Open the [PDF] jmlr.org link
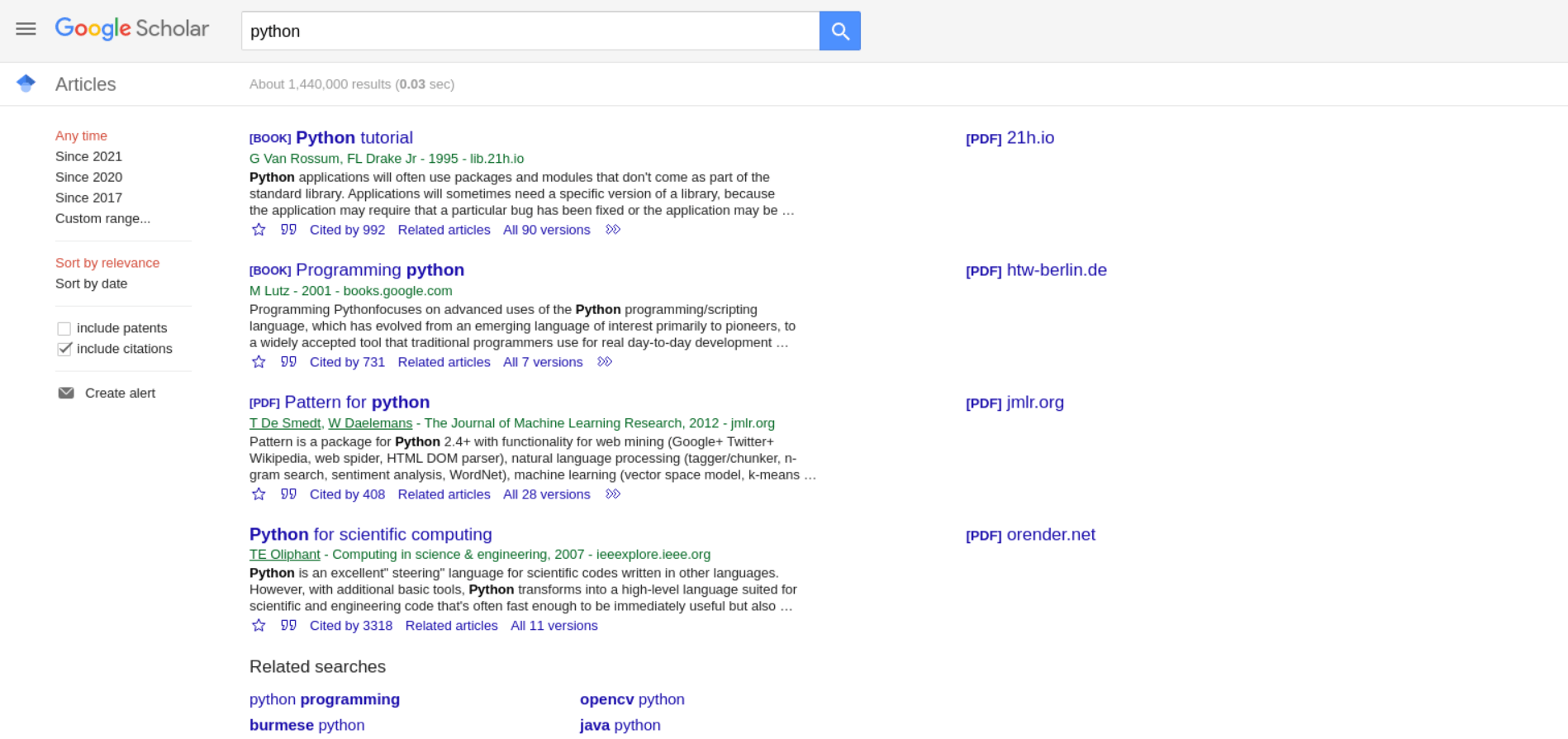Image resolution: width=1568 pixels, height=739 pixels. coord(1015,403)
